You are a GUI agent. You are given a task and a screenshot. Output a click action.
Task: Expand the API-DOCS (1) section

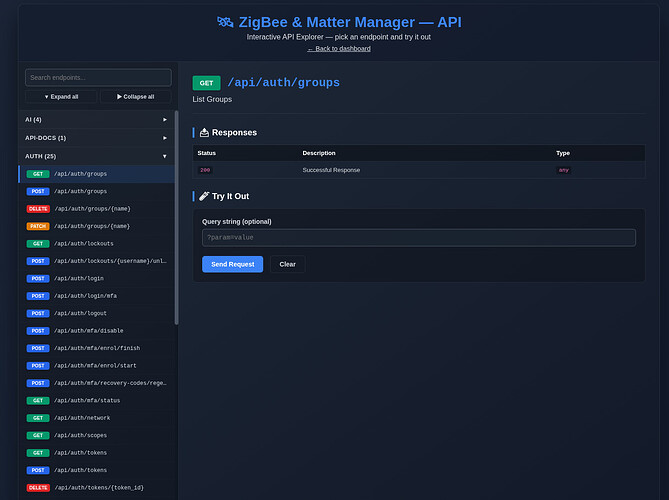(x=96, y=138)
